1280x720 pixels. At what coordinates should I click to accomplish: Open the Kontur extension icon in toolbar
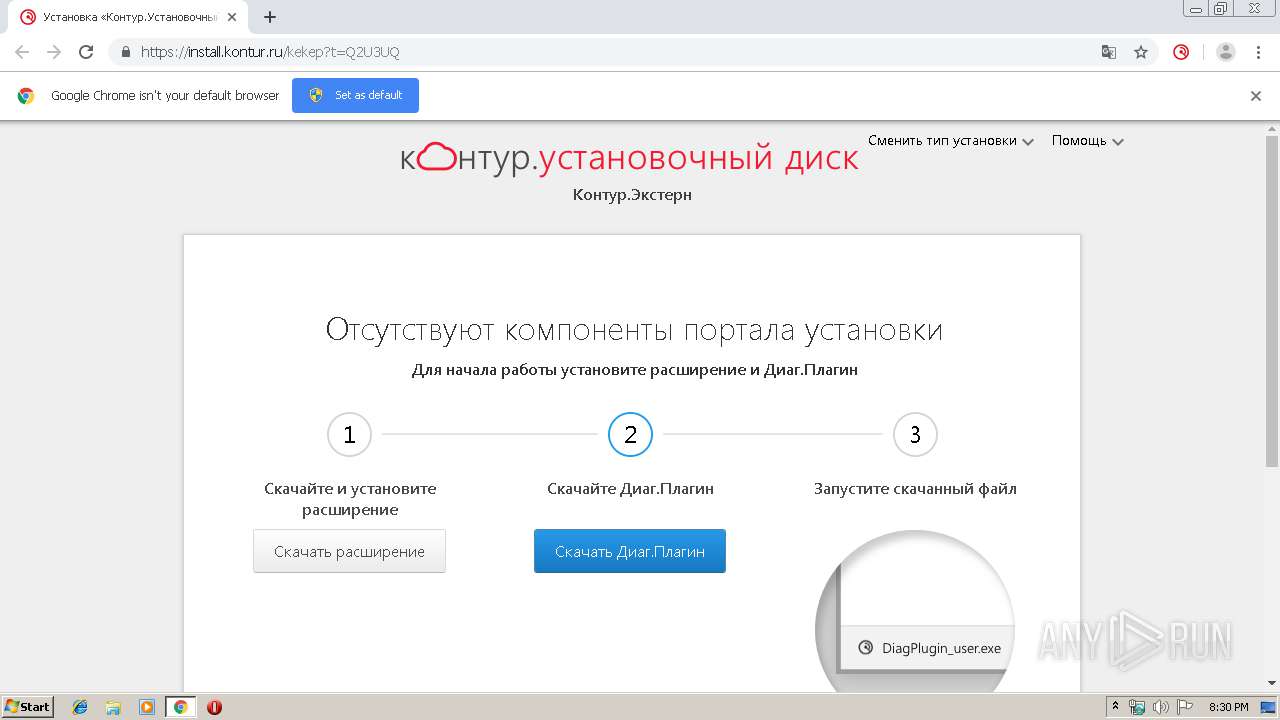click(x=1181, y=52)
